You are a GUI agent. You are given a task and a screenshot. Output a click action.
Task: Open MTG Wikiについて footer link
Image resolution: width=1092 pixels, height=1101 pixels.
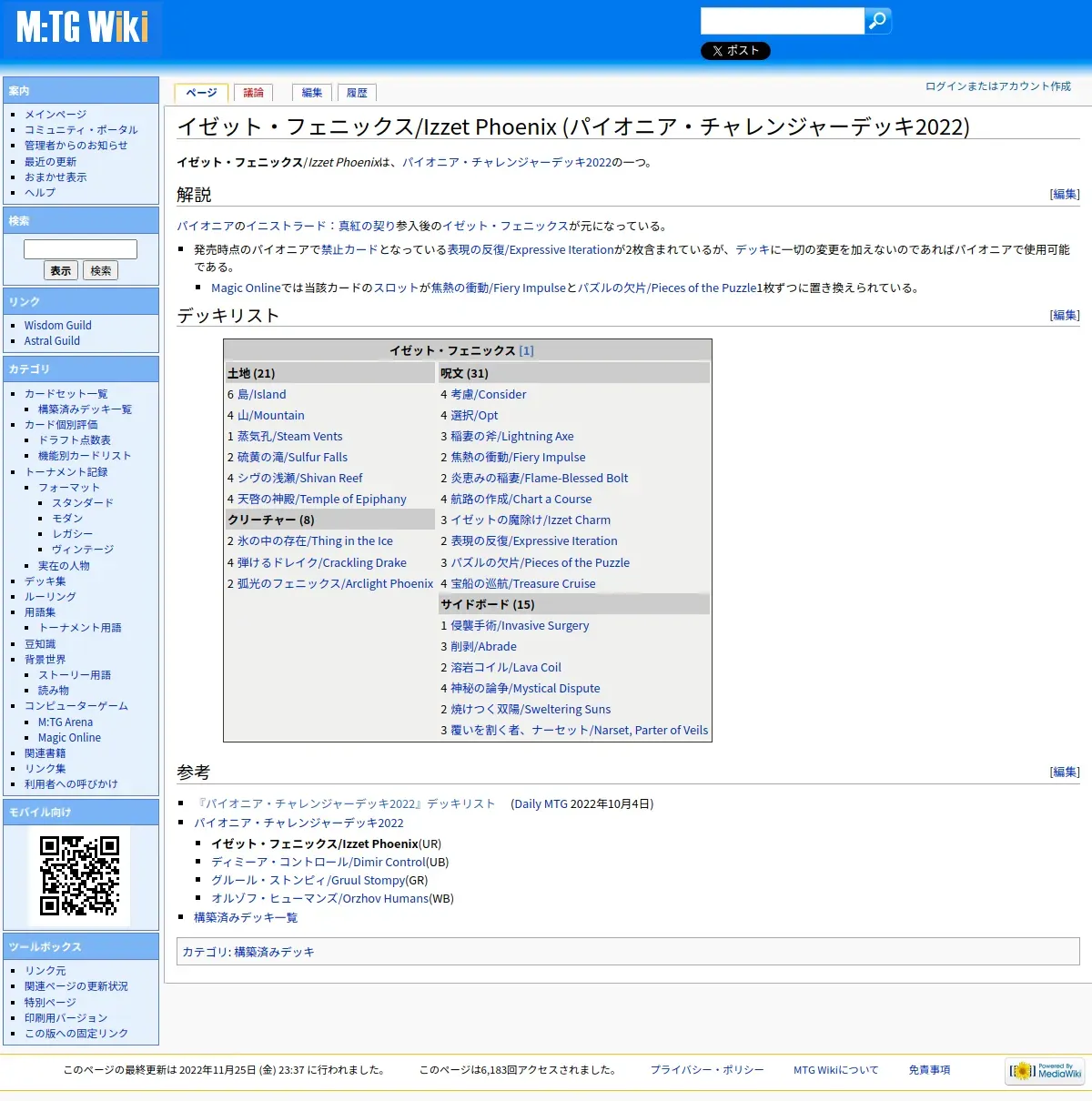point(835,1070)
